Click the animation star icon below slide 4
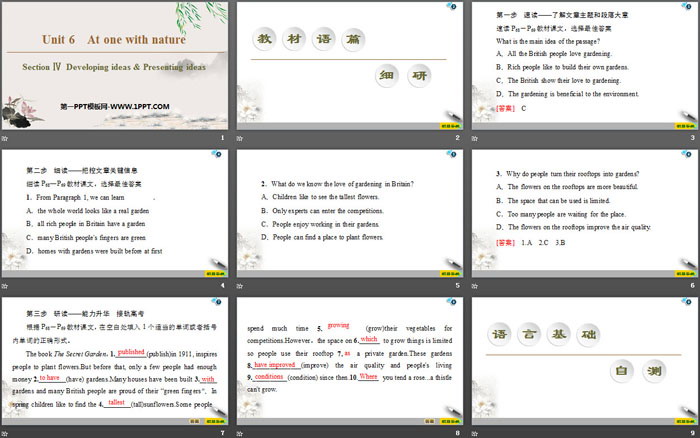Viewport: 700px width, 438px height. (6, 284)
